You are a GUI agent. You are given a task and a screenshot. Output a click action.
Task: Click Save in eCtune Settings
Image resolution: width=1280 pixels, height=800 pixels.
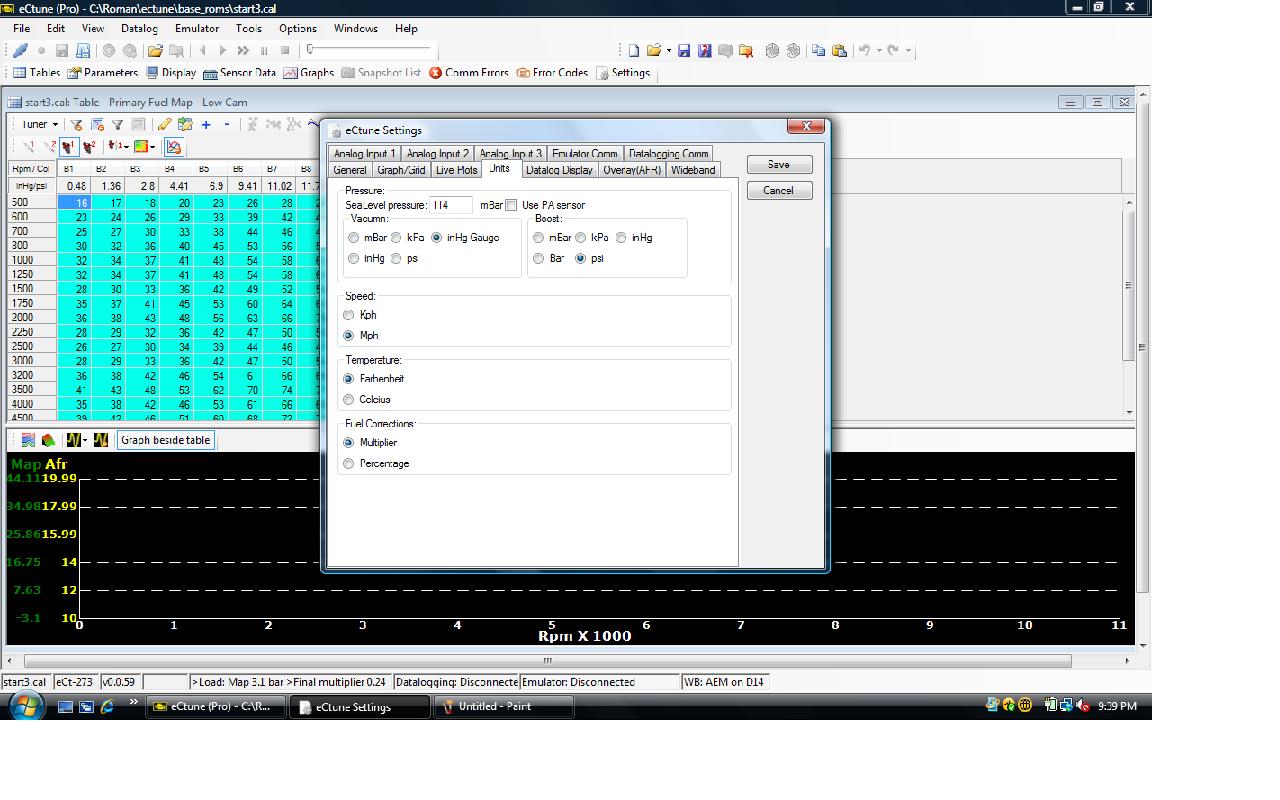click(779, 164)
